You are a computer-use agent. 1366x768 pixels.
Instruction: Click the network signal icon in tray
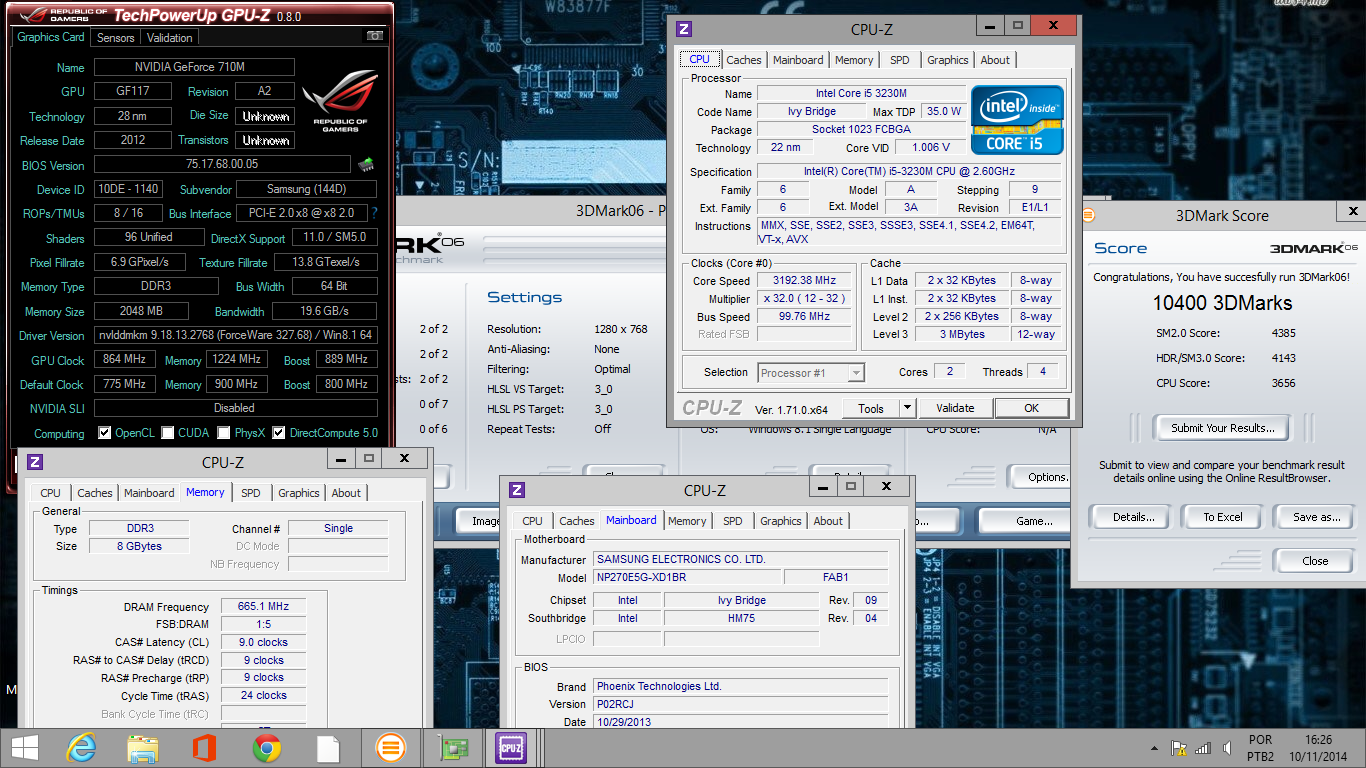tap(1202, 748)
